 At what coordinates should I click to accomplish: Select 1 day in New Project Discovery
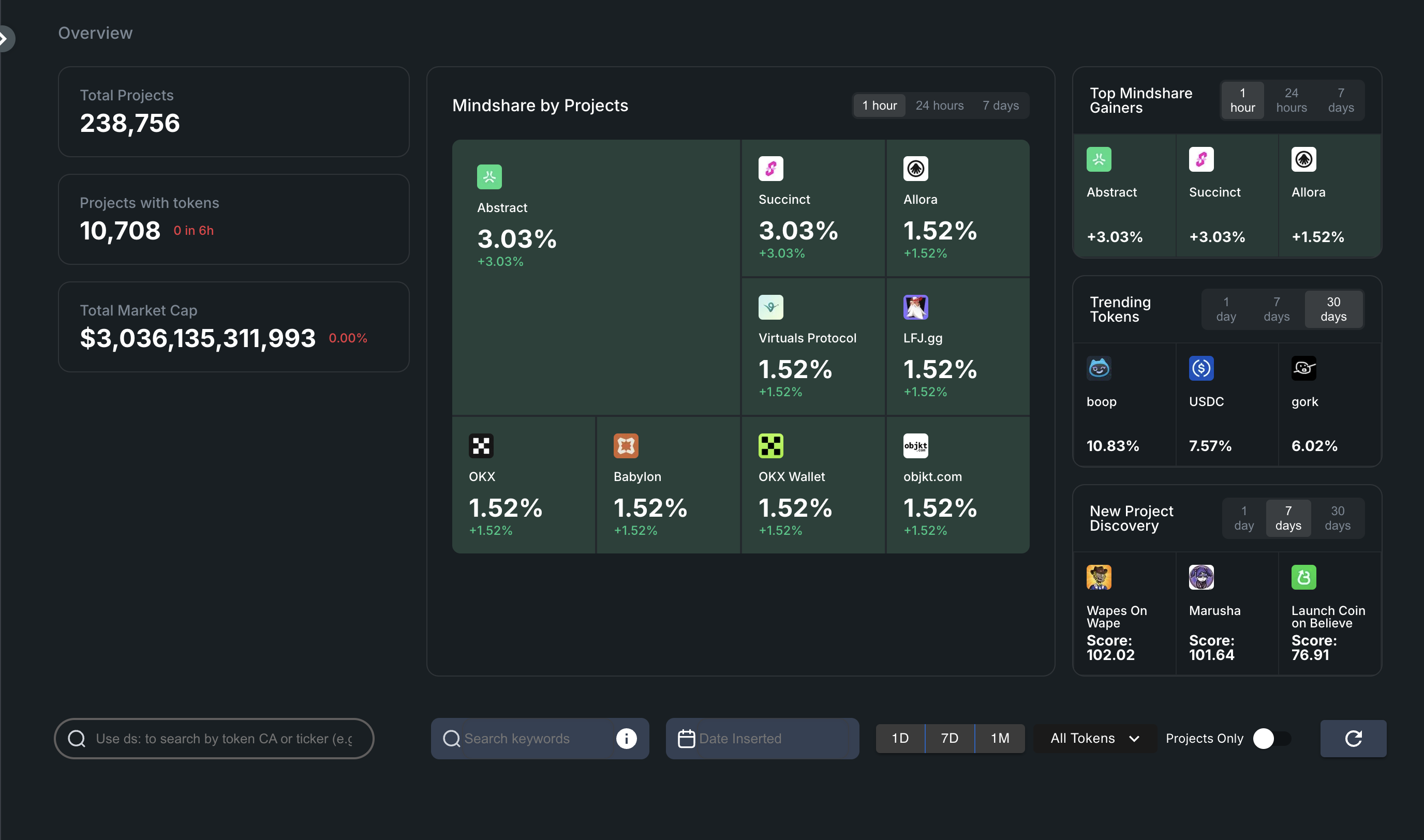click(1243, 518)
